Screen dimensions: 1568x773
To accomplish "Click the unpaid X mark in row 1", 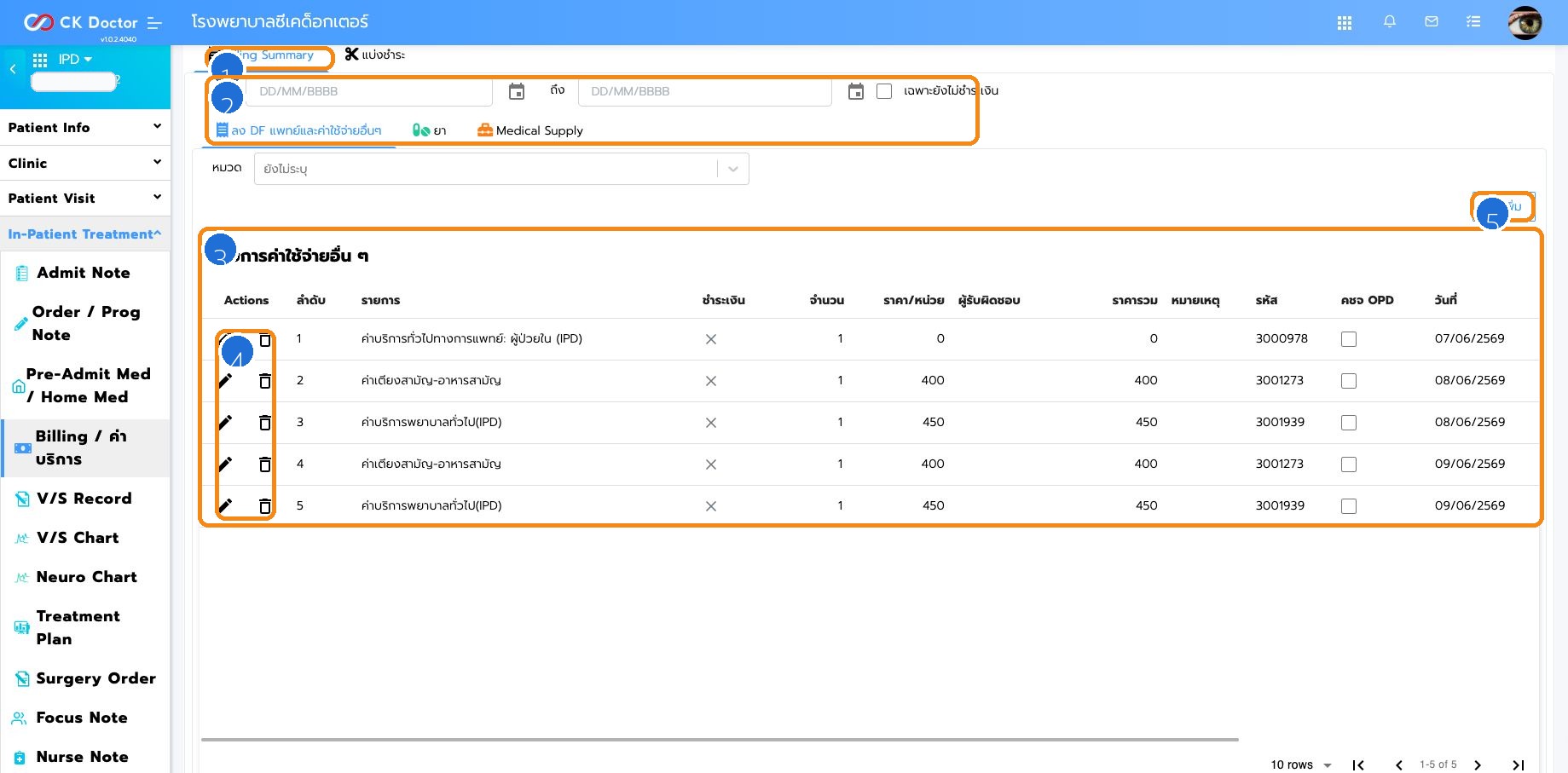I will pos(711,339).
